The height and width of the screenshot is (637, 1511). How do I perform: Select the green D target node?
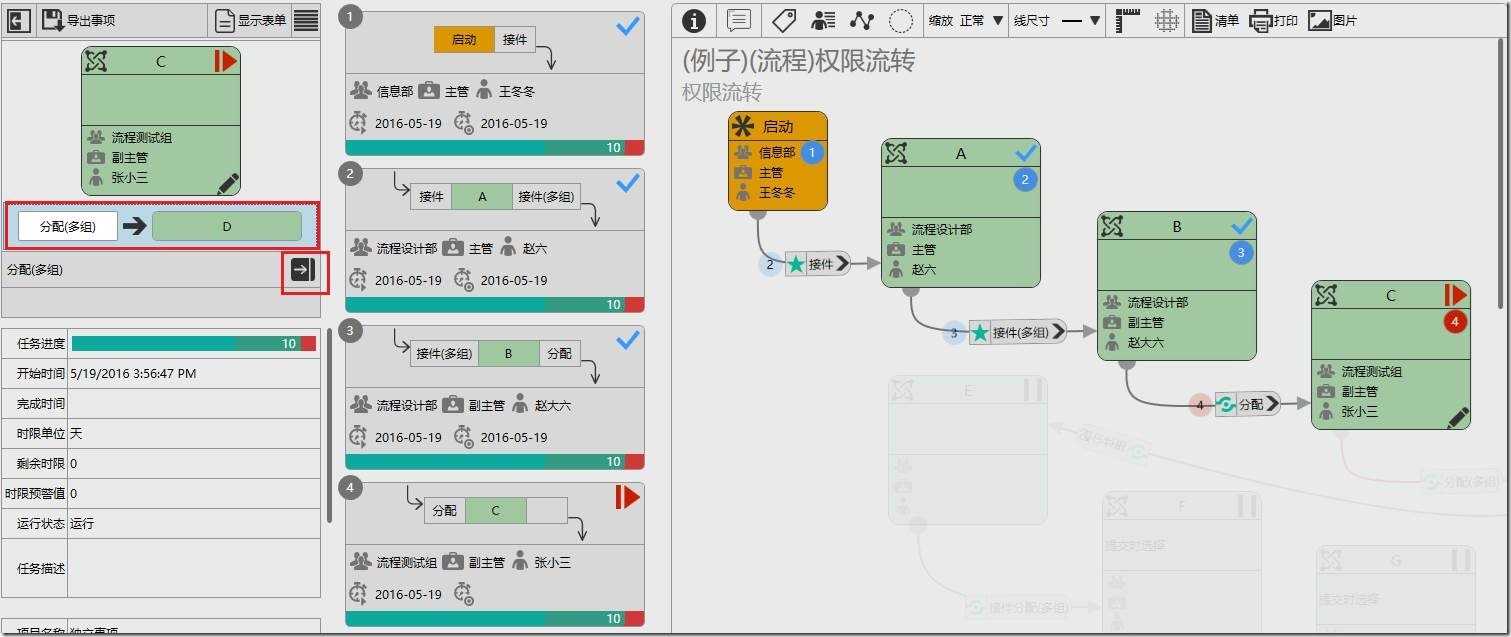click(x=226, y=226)
